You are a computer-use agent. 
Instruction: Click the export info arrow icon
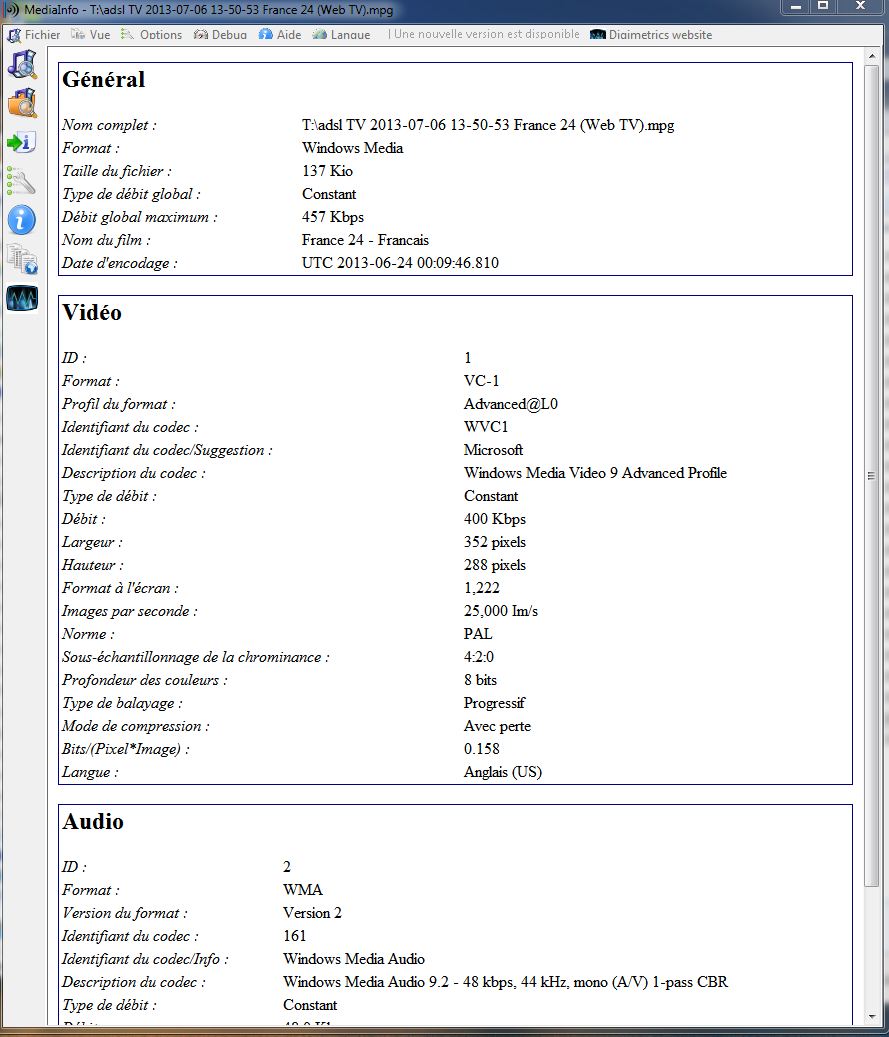point(22,142)
